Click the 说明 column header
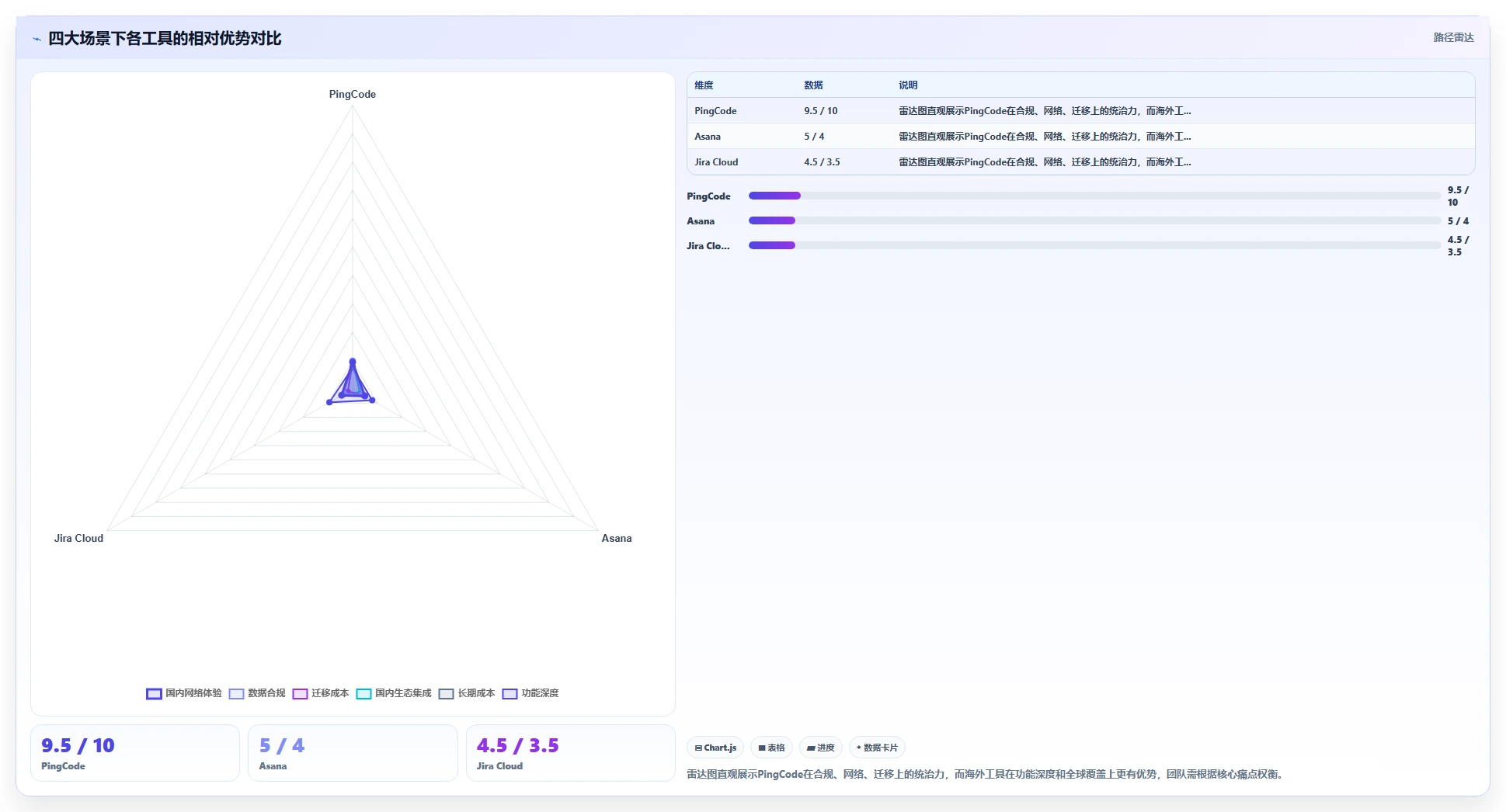This screenshot has width=1506, height=812. click(x=908, y=85)
